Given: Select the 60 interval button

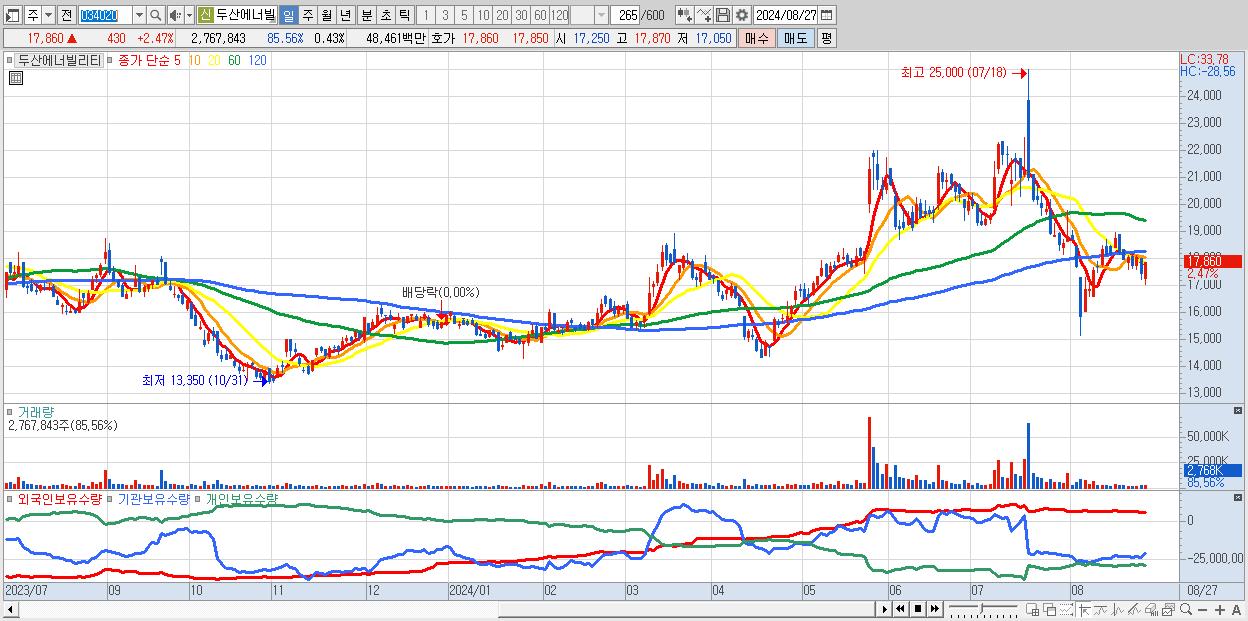Looking at the screenshot, I should (x=540, y=15).
